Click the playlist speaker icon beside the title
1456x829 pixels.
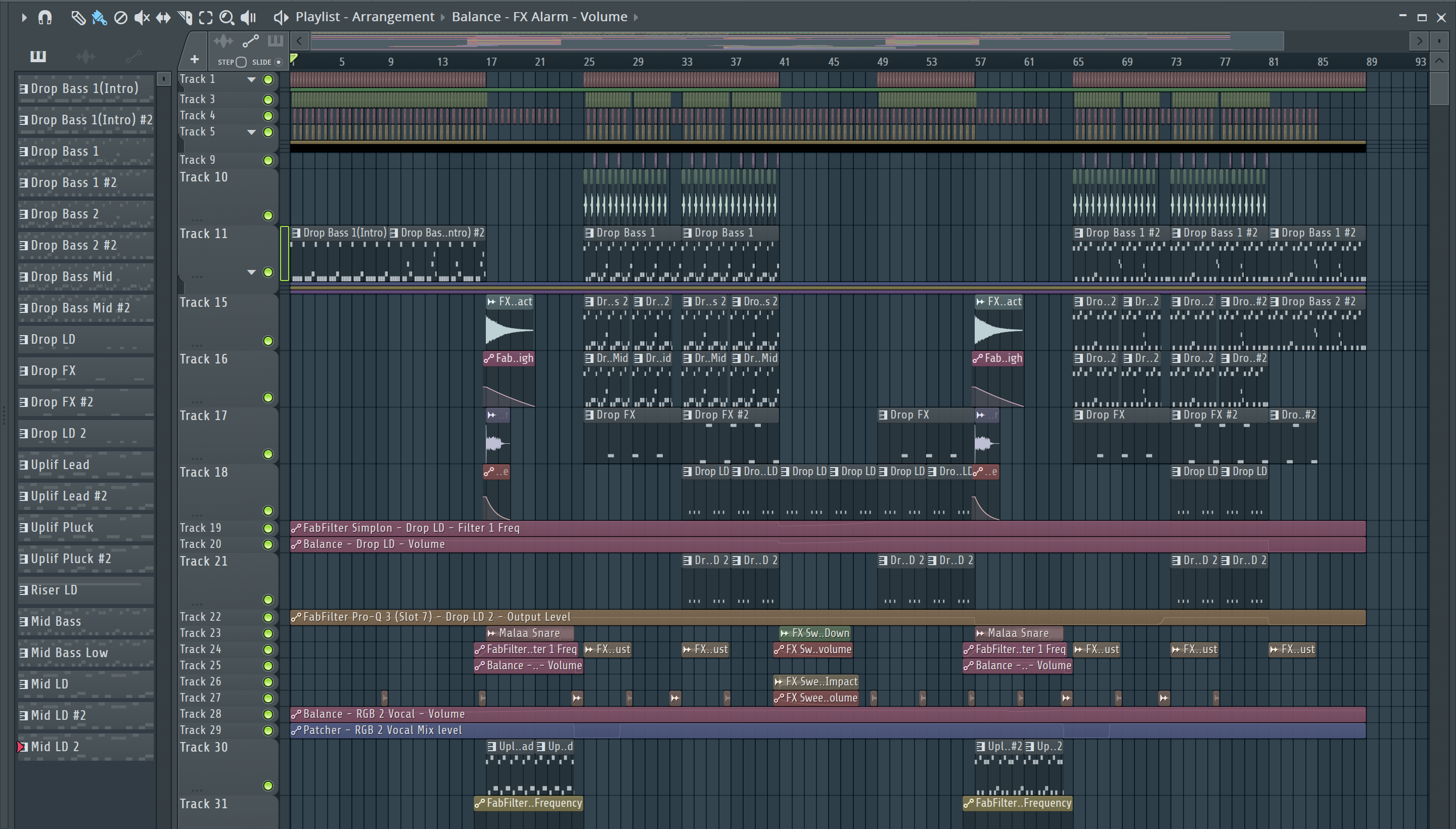point(281,17)
